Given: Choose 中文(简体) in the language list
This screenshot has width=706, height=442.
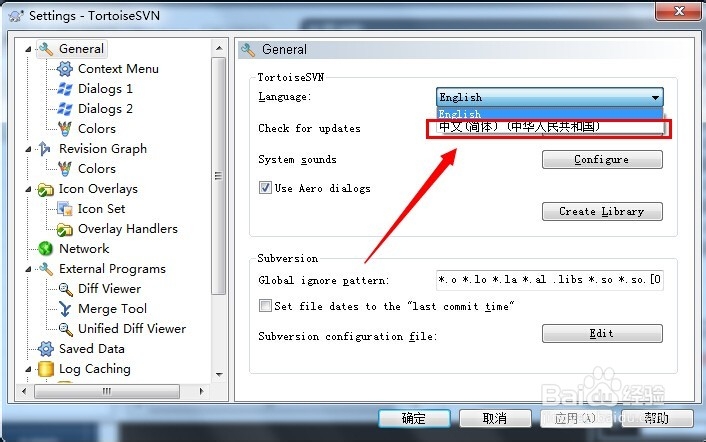Looking at the screenshot, I should tap(549, 127).
